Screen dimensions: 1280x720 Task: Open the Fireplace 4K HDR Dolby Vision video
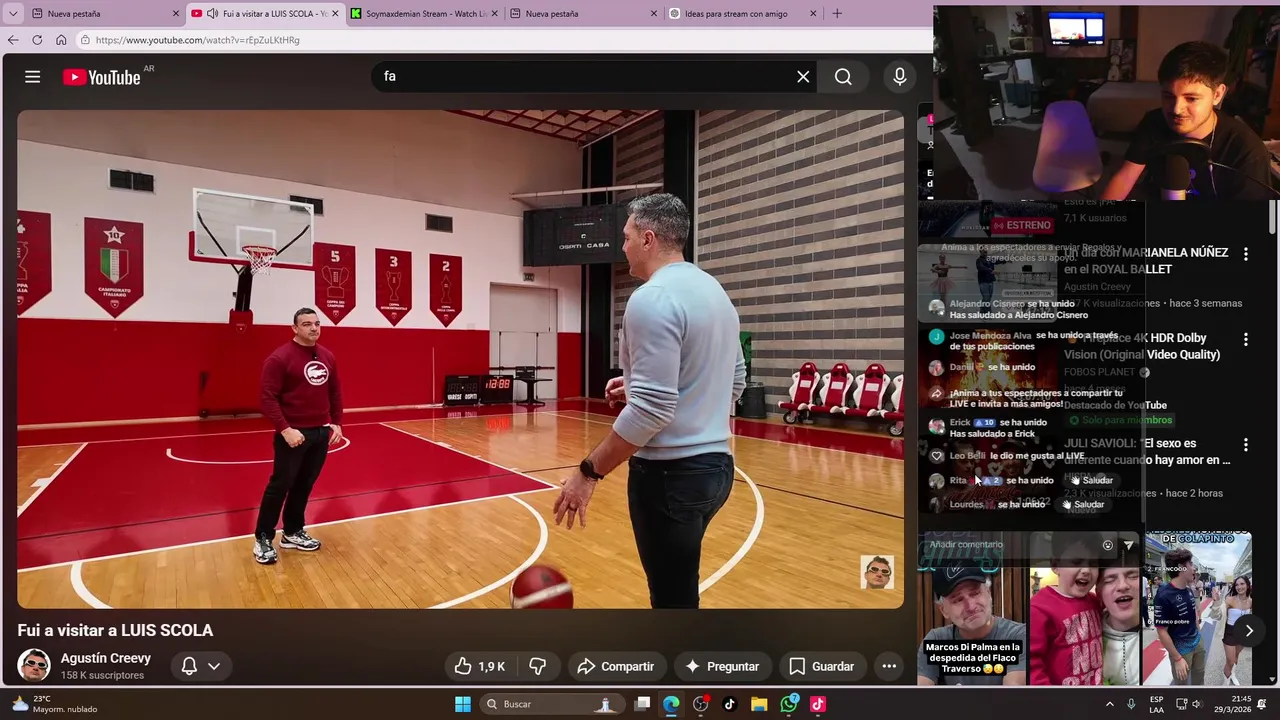[x=1142, y=346]
